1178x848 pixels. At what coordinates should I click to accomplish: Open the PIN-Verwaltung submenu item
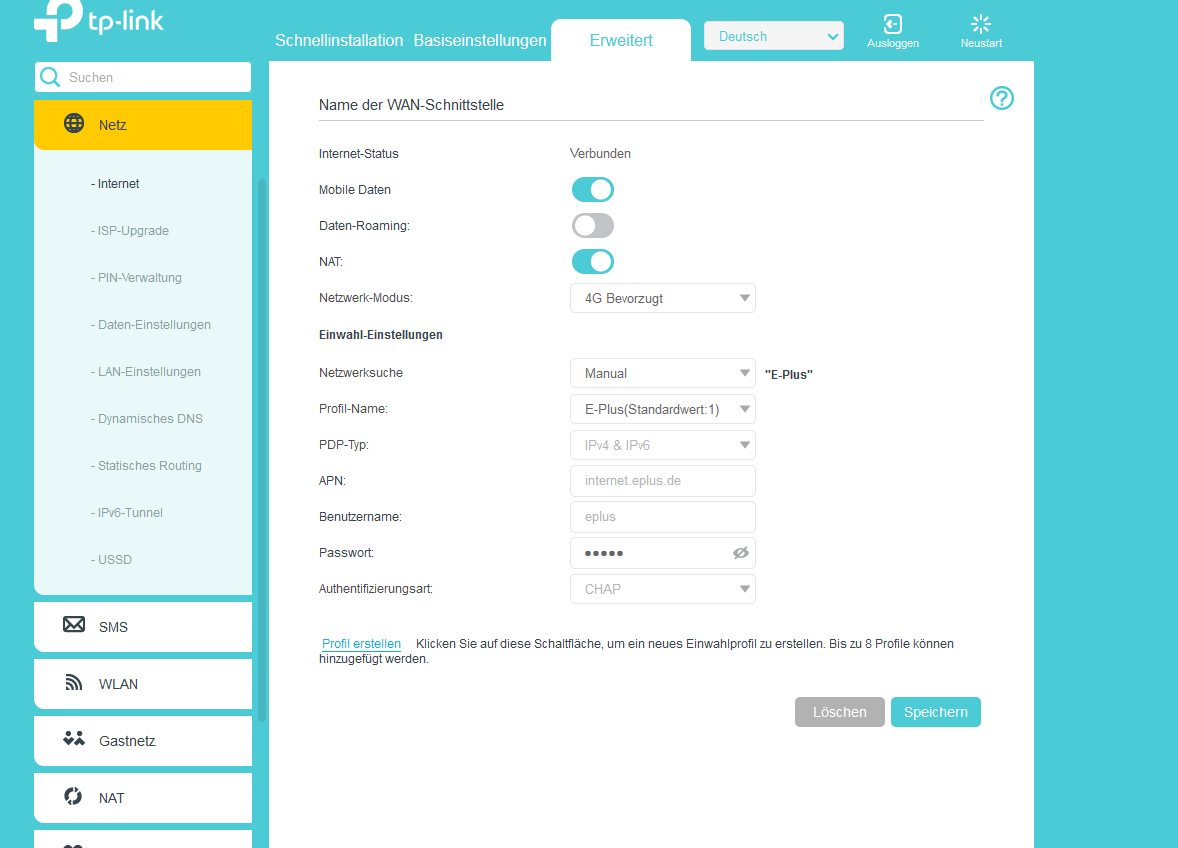136,278
